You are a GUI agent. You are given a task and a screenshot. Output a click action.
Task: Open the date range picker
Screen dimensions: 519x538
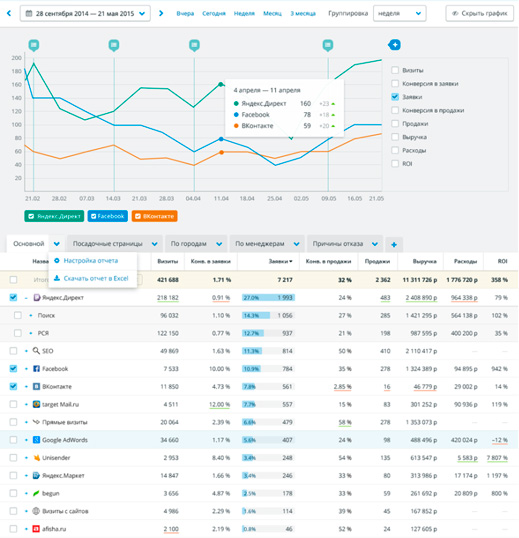point(85,13)
